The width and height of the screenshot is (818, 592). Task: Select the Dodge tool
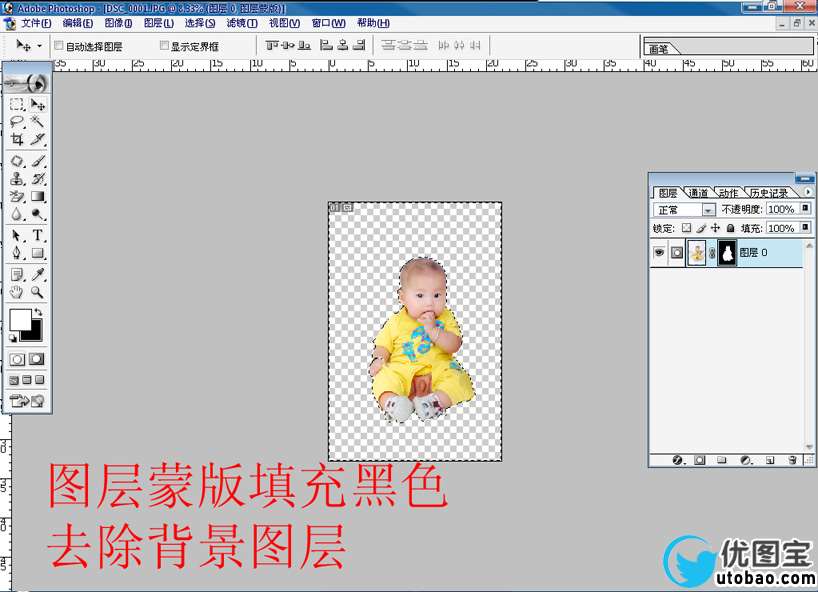click(37, 214)
